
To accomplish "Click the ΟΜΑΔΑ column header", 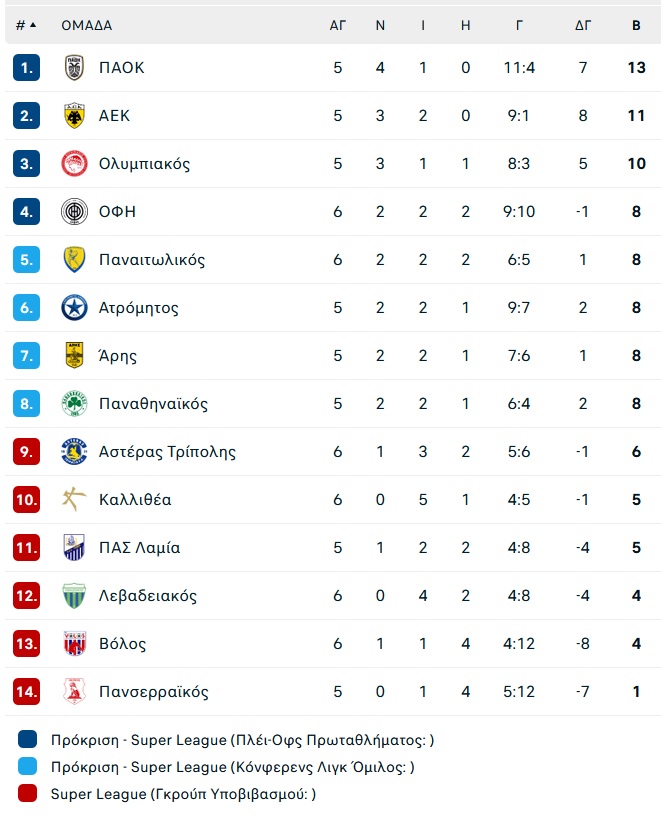I will point(87,25).
